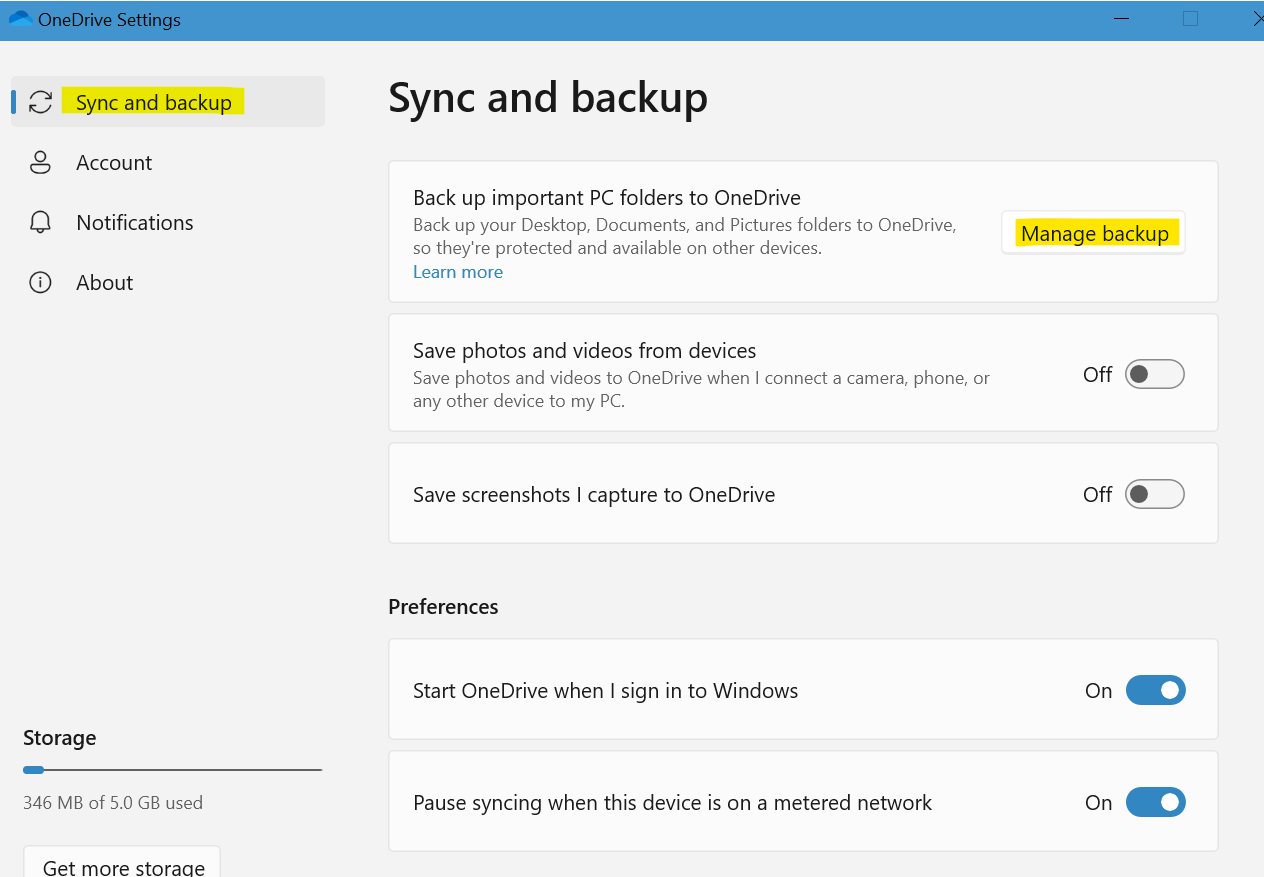Click the Notifications bell icon

[x=40, y=222]
